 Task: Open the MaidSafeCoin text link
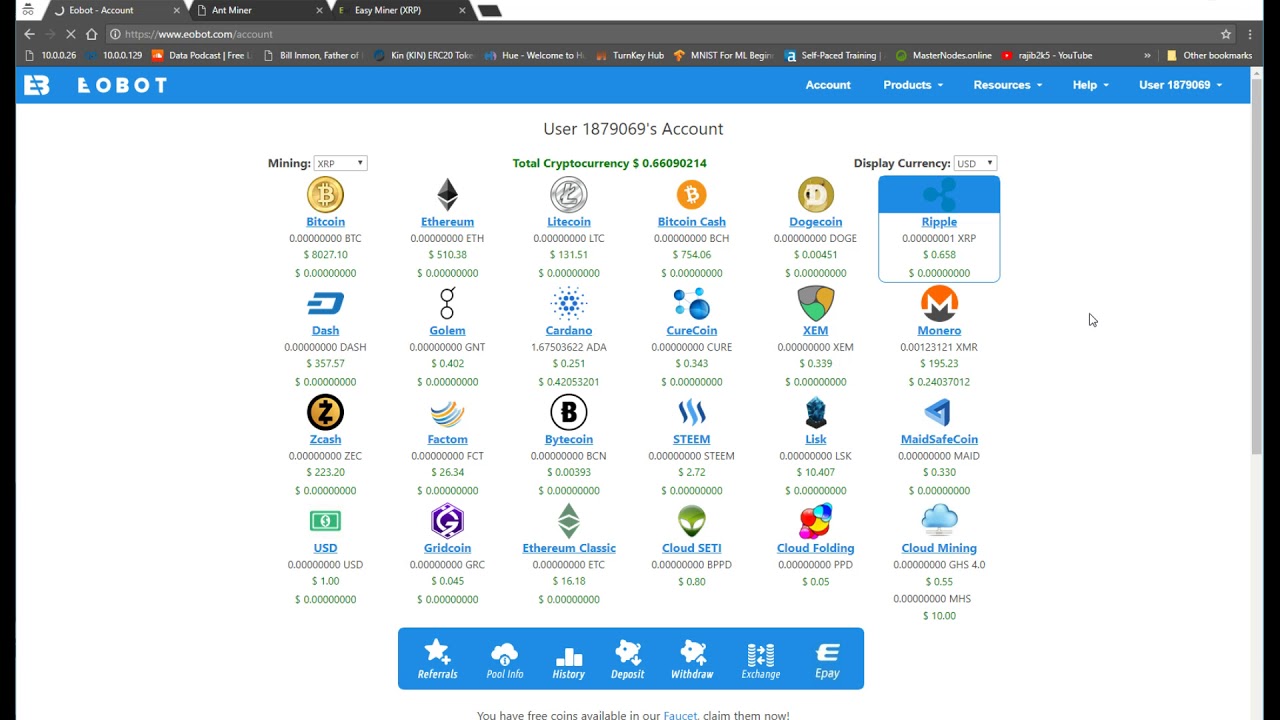point(939,439)
